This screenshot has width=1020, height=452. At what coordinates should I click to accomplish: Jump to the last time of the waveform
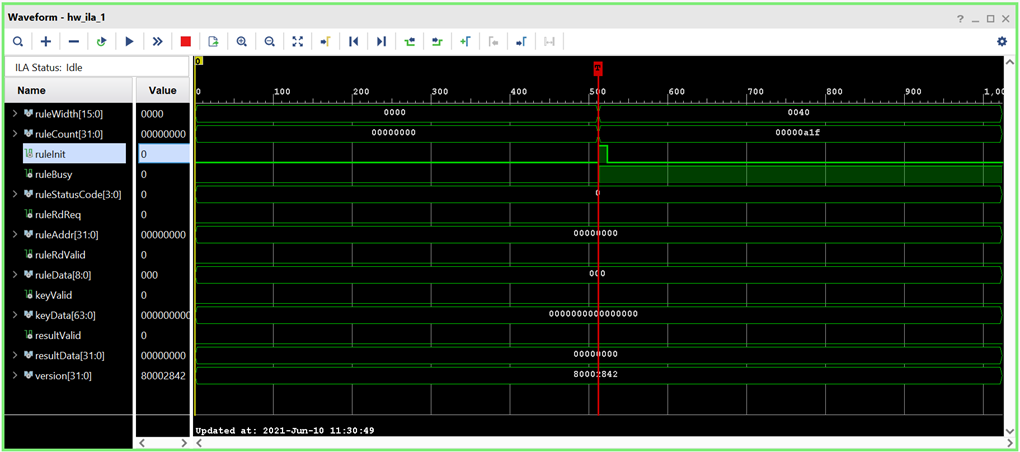pos(381,42)
